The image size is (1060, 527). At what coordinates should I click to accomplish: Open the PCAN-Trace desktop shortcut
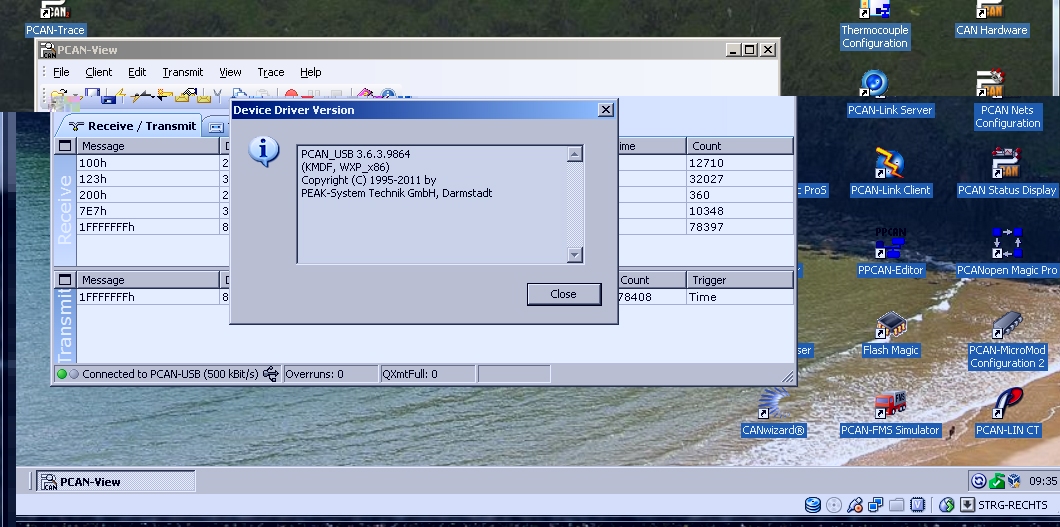point(55,17)
